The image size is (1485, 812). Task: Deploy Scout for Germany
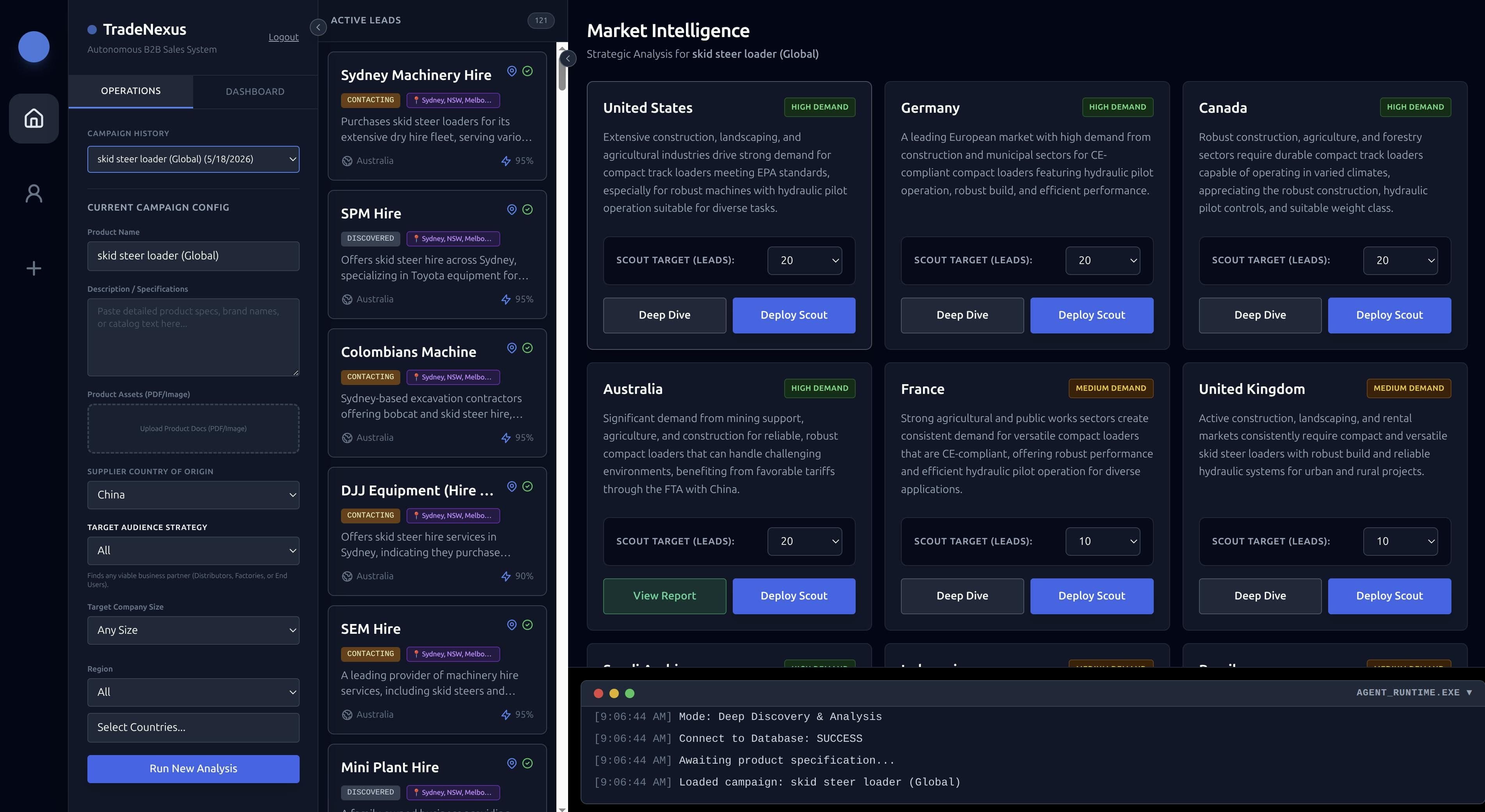click(1092, 315)
